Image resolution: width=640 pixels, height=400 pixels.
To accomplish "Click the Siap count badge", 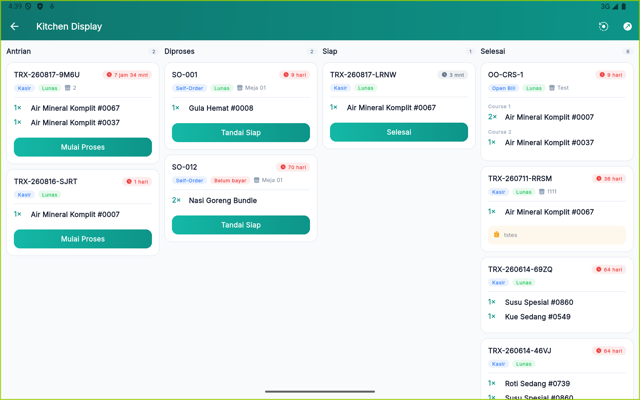I will click(x=470, y=51).
